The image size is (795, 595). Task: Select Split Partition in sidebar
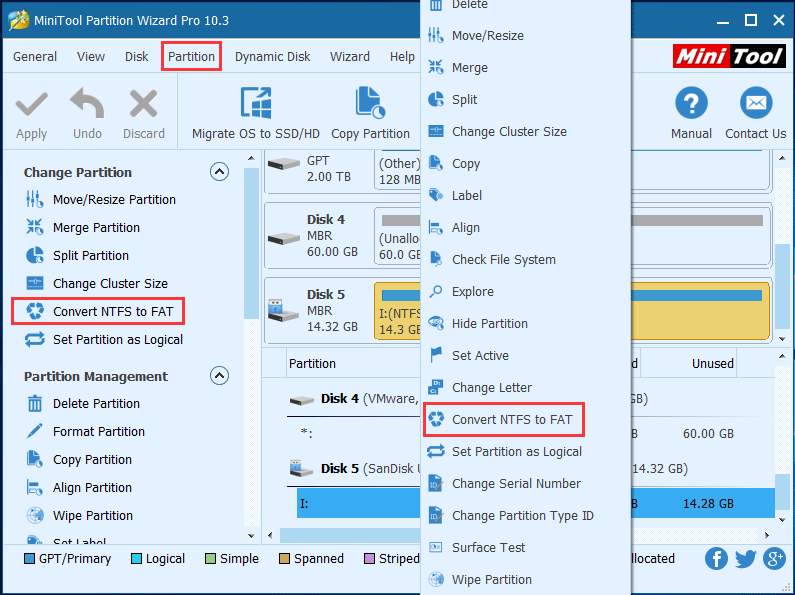(77, 255)
